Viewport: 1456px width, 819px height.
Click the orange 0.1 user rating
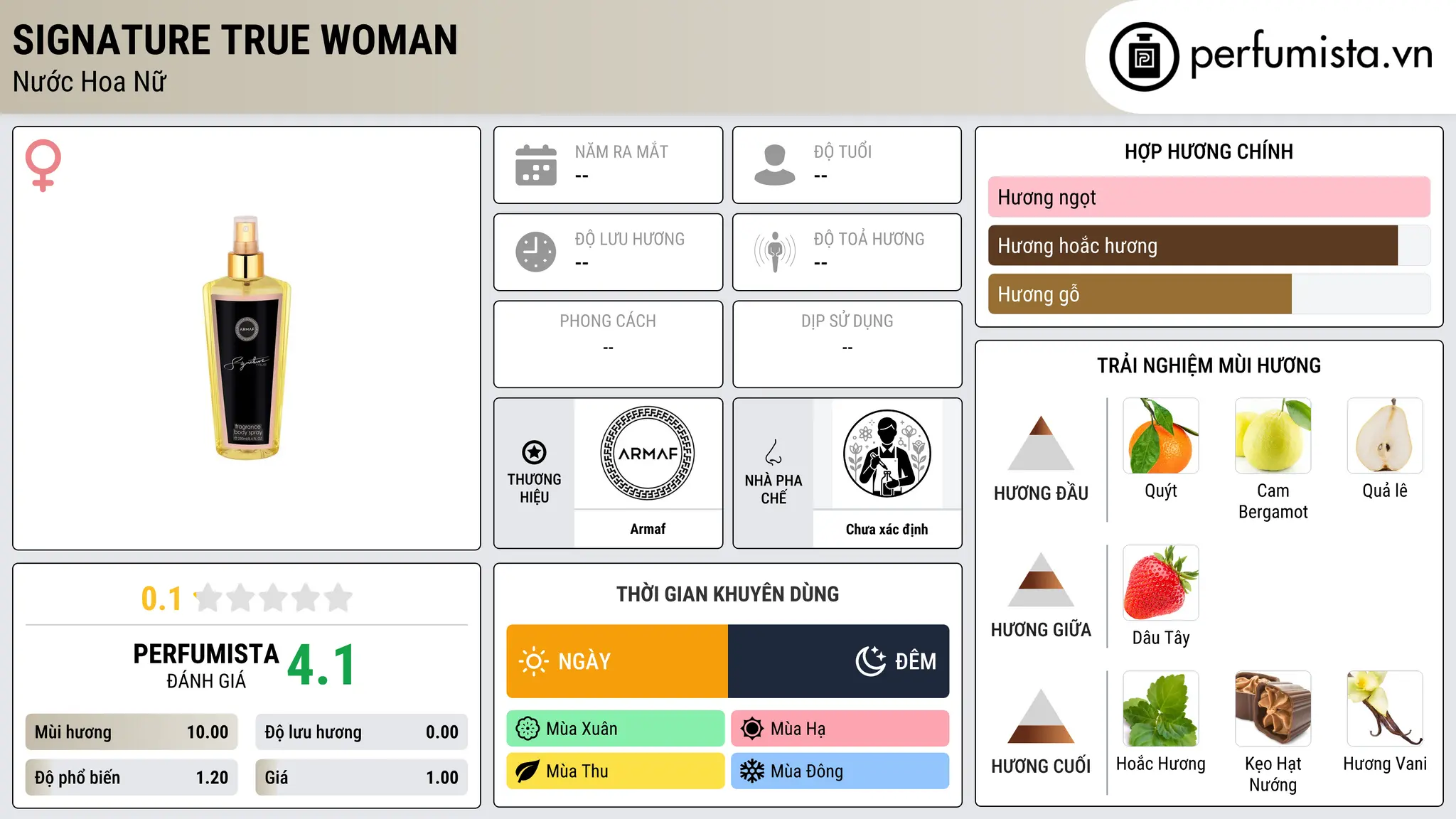click(x=161, y=599)
